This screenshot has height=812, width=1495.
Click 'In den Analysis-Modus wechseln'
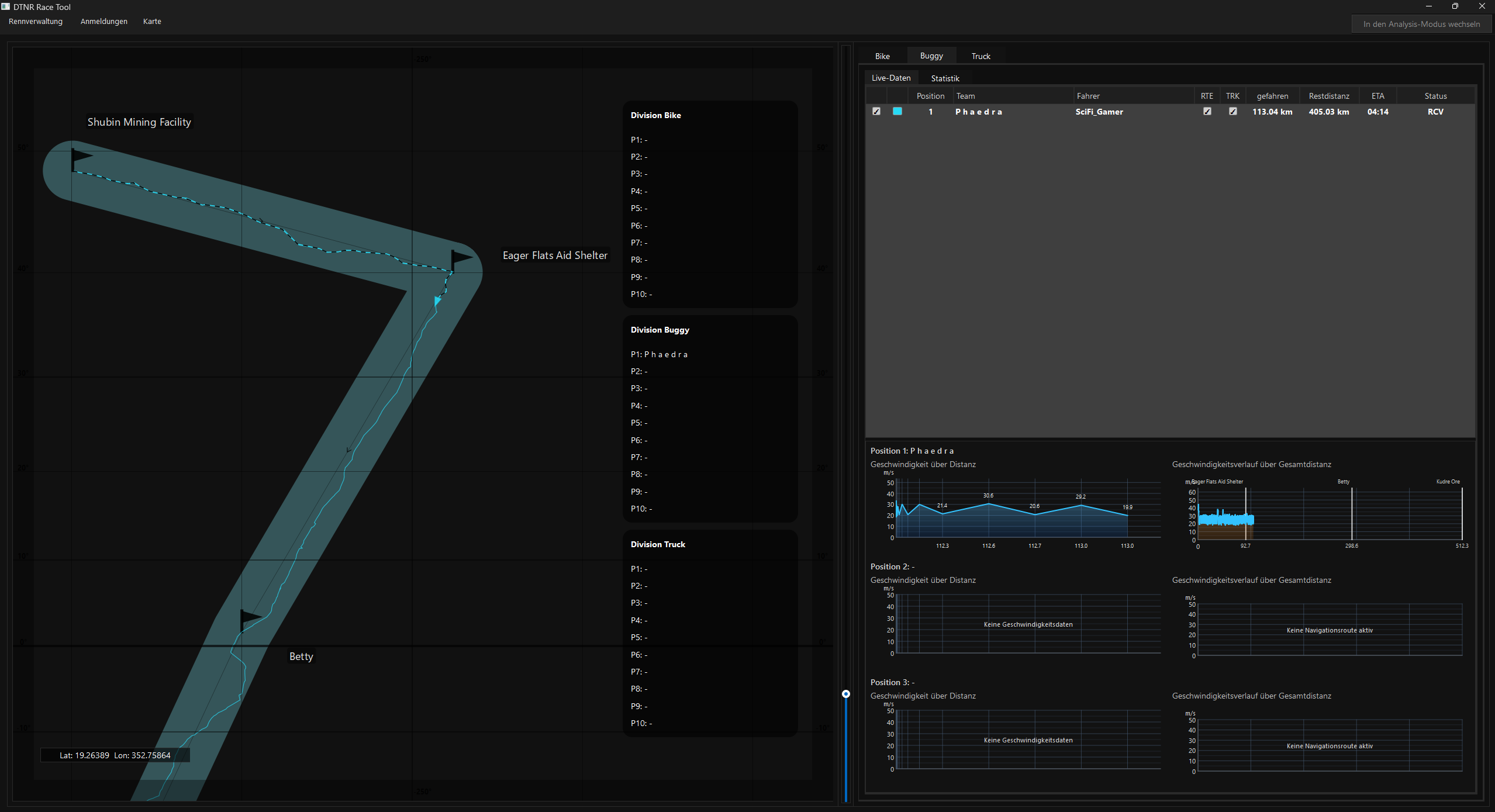(1423, 23)
